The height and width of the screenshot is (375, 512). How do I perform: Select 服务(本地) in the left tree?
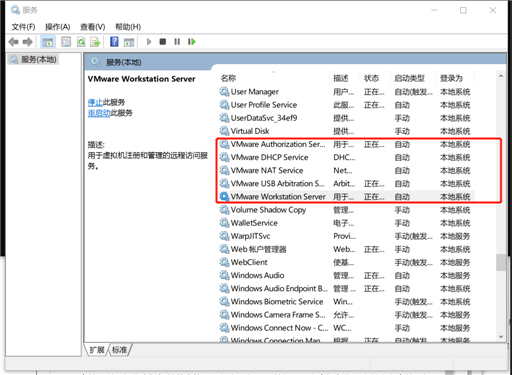33,60
